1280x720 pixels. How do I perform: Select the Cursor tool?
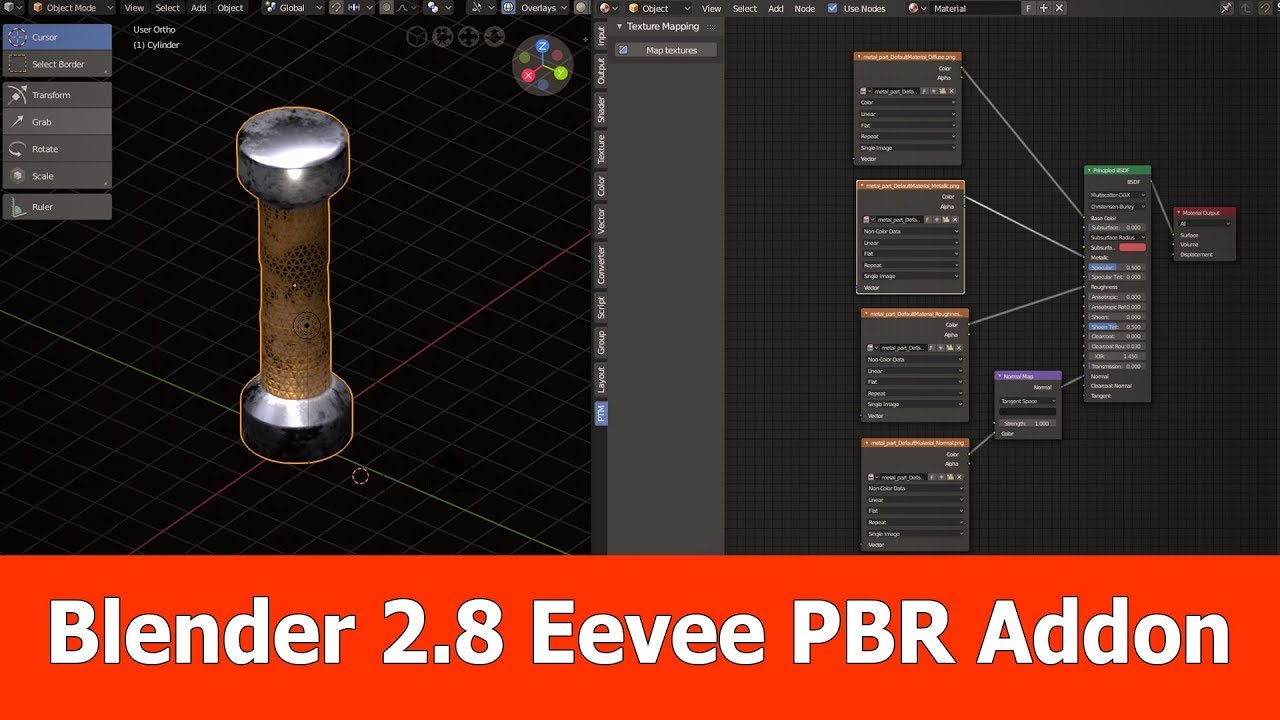pos(57,37)
